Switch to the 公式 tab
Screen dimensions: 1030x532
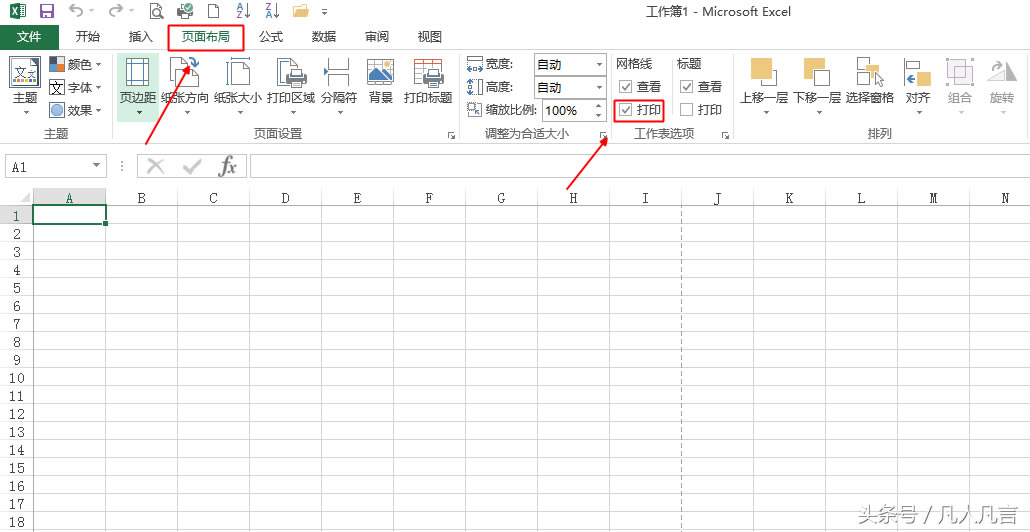point(270,37)
